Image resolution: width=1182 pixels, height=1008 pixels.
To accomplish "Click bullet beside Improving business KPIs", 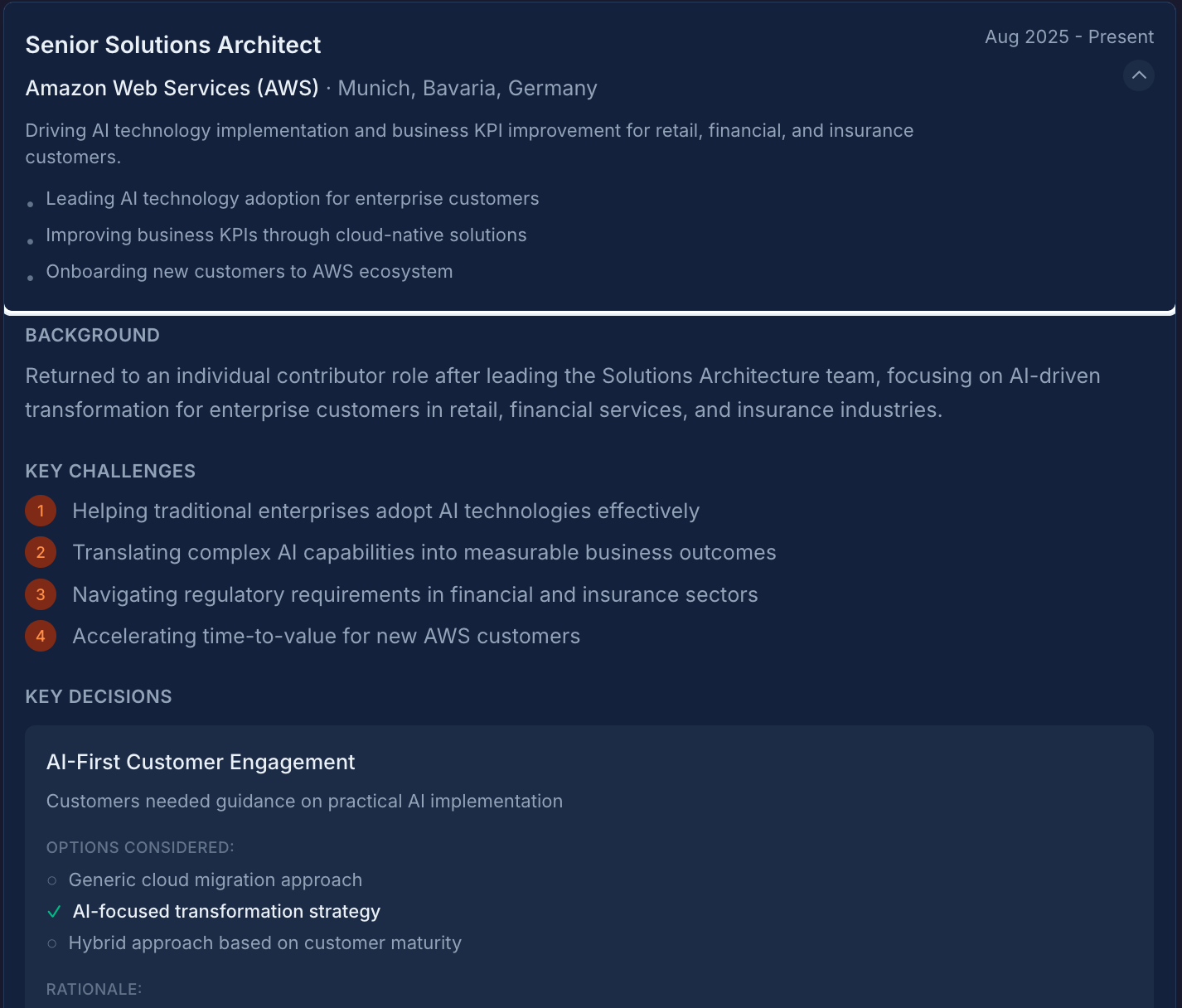I will [x=31, y=241].
